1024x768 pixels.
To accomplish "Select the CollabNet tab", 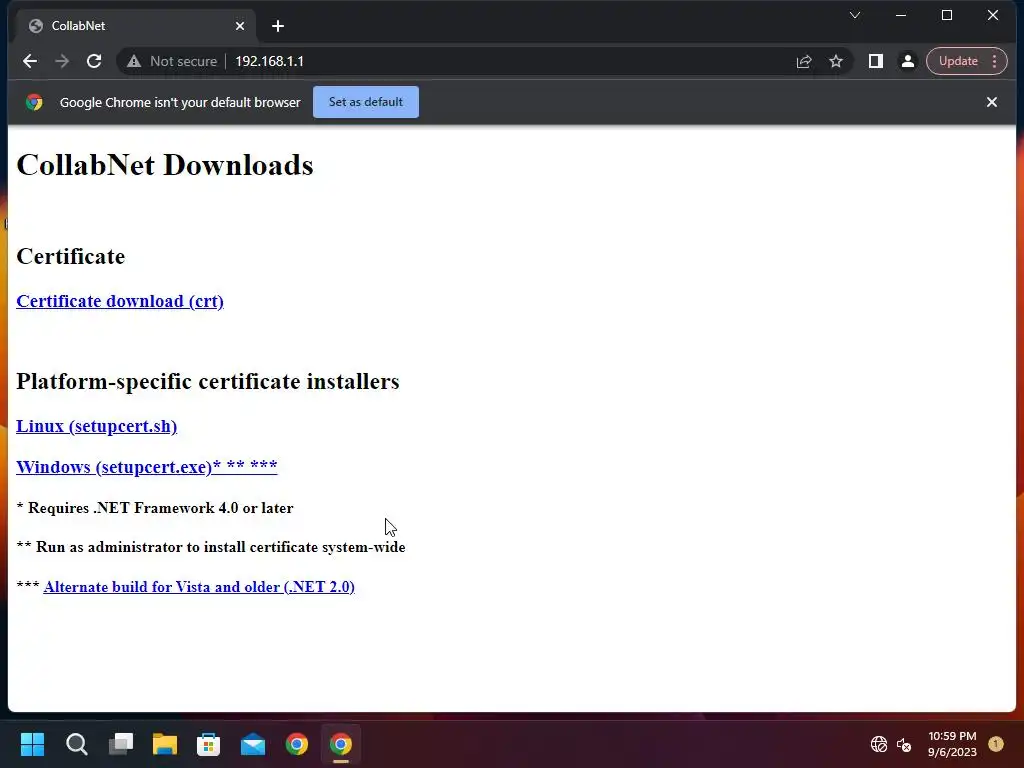I will point(133,26).
